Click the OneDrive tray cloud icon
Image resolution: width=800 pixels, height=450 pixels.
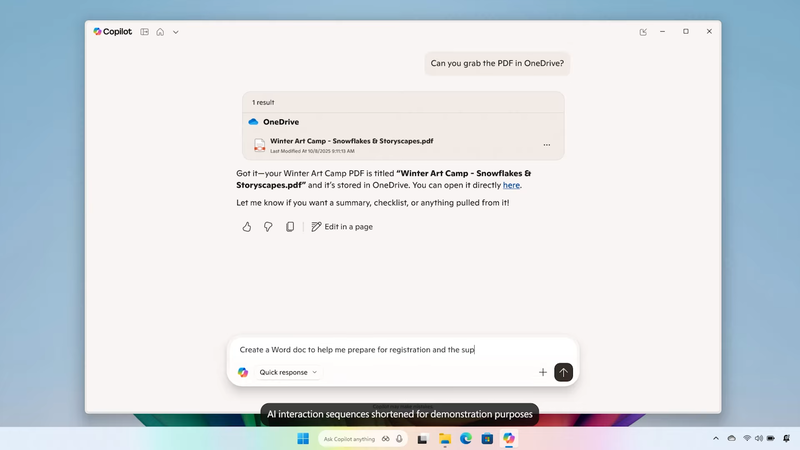click(x=731, y=439)
